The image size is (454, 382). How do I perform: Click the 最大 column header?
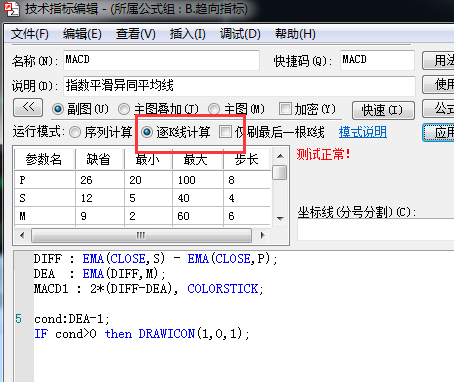click(x=197, y=160)
